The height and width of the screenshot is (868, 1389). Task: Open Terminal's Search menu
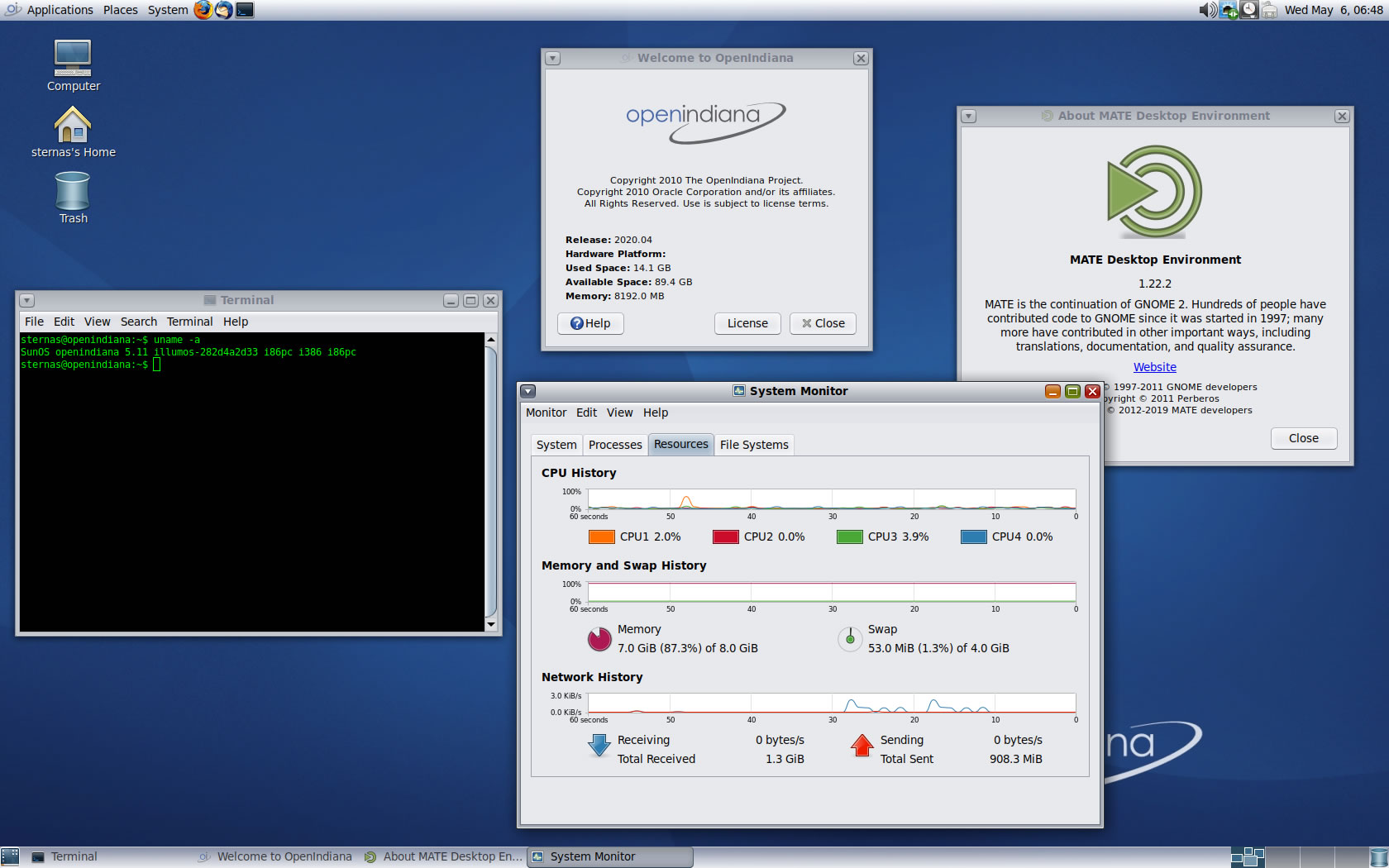point(138,322)
